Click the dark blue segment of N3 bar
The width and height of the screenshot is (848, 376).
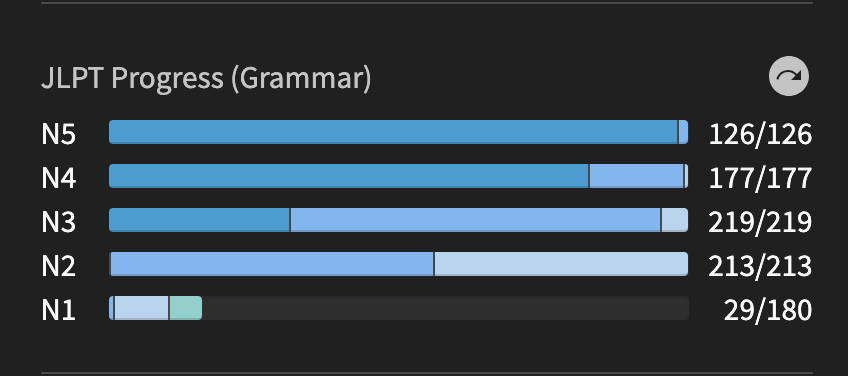point(199,220)
